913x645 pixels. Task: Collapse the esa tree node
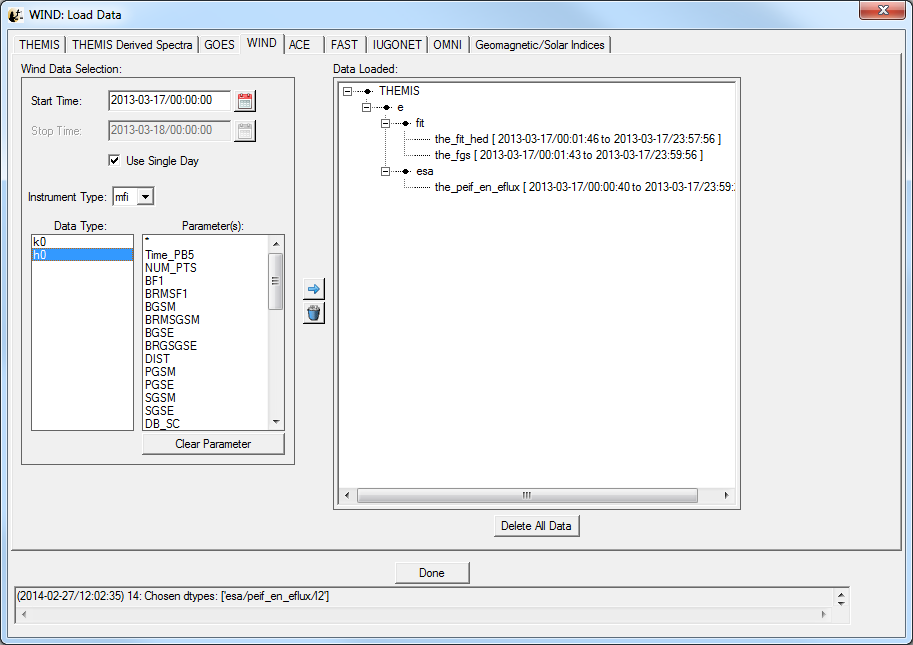coord(385,171)
